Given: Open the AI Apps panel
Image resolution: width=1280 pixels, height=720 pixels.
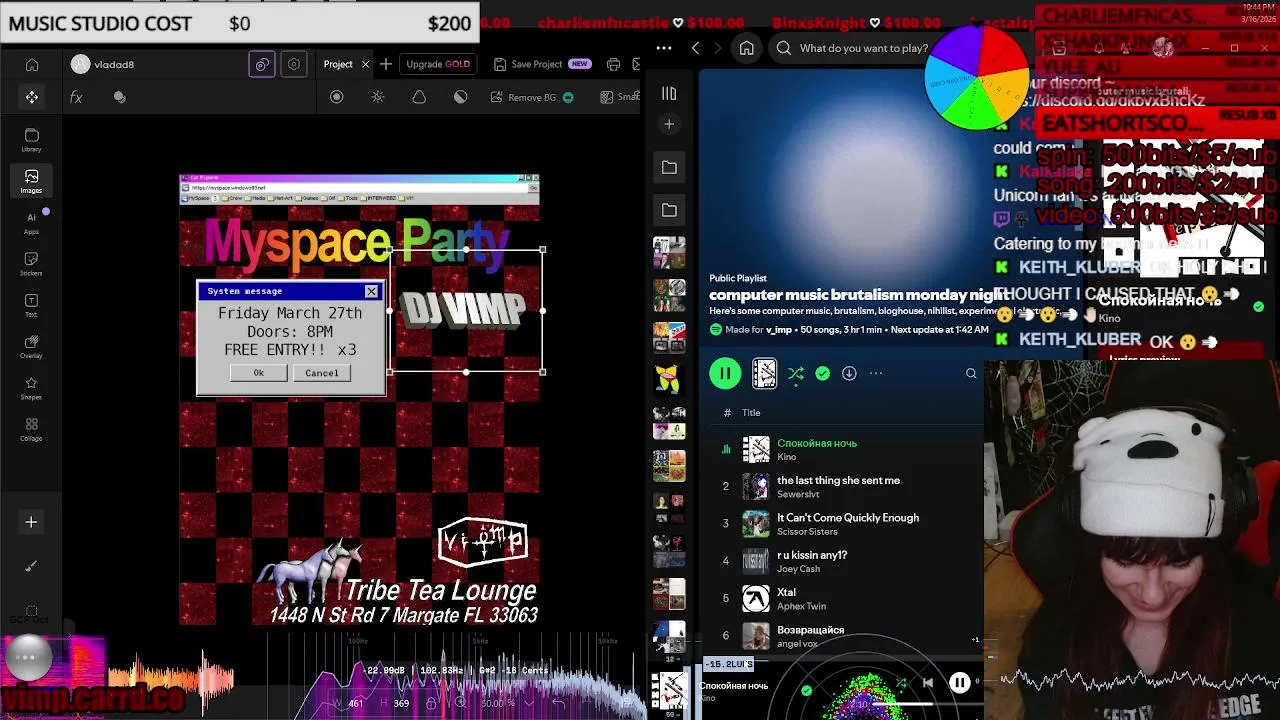Looking at the screenshot, I should coord(31,223).
